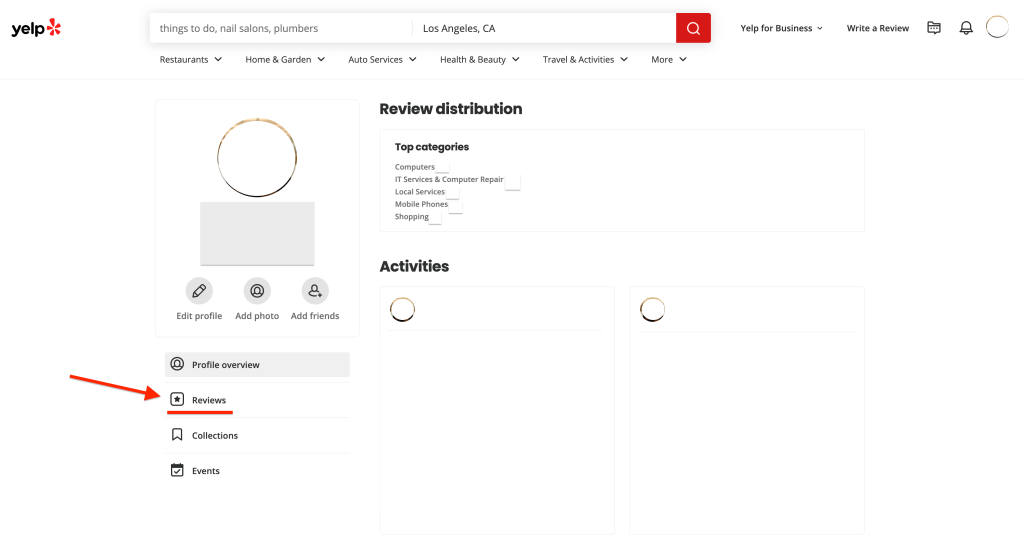Click the Los Angeles, CA location field
The width and height of the screenshot is (1024, 542).
[543, 28]
